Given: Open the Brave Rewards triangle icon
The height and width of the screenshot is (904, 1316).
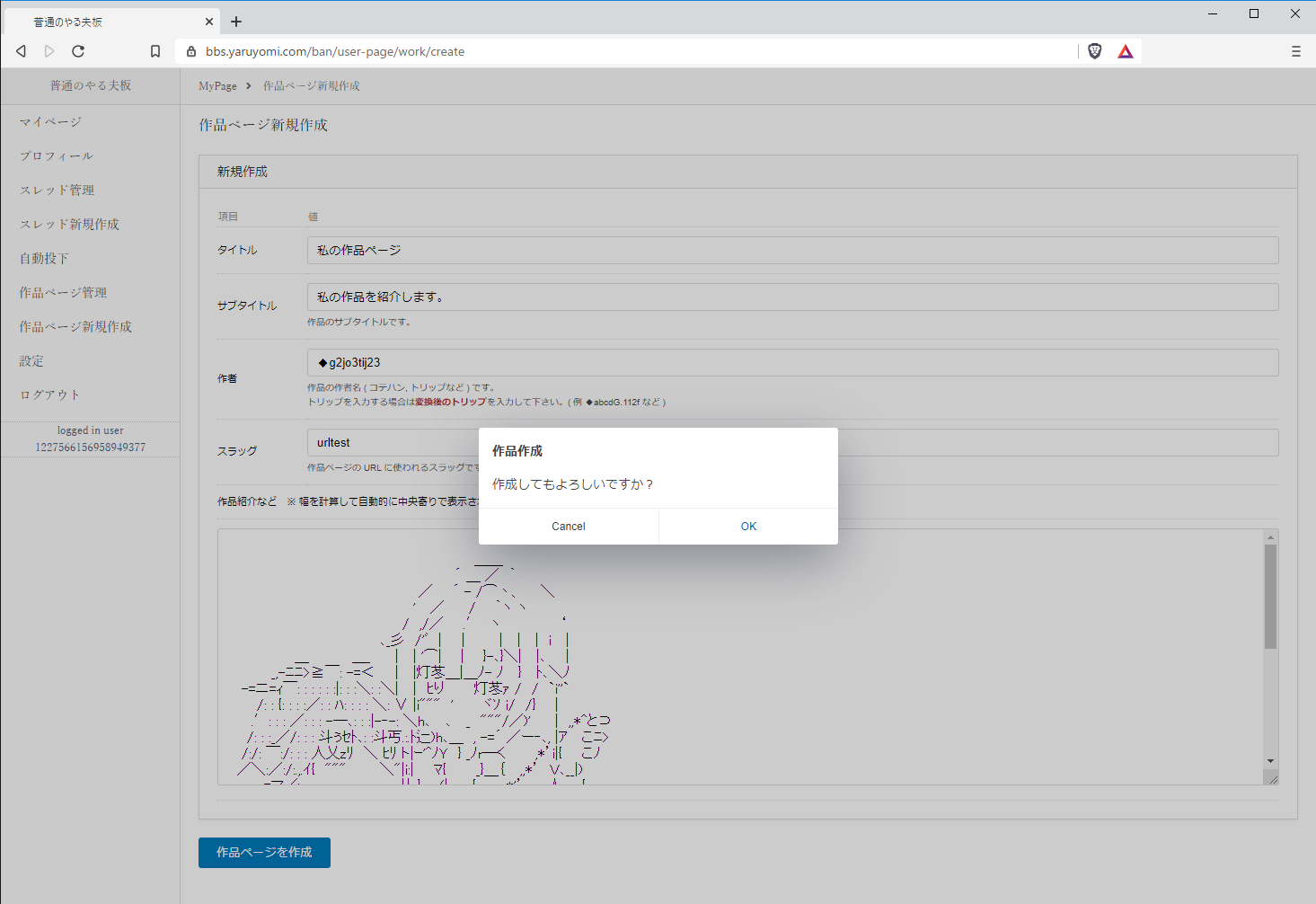Looking at the screenshot, I should pos(1125,51).
